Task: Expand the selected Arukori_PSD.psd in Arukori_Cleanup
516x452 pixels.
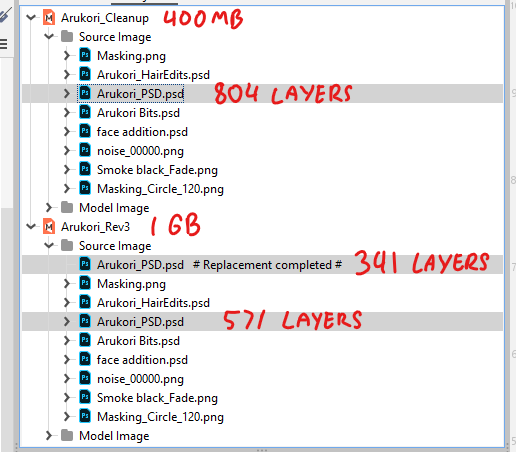Action: click(67, 93)
